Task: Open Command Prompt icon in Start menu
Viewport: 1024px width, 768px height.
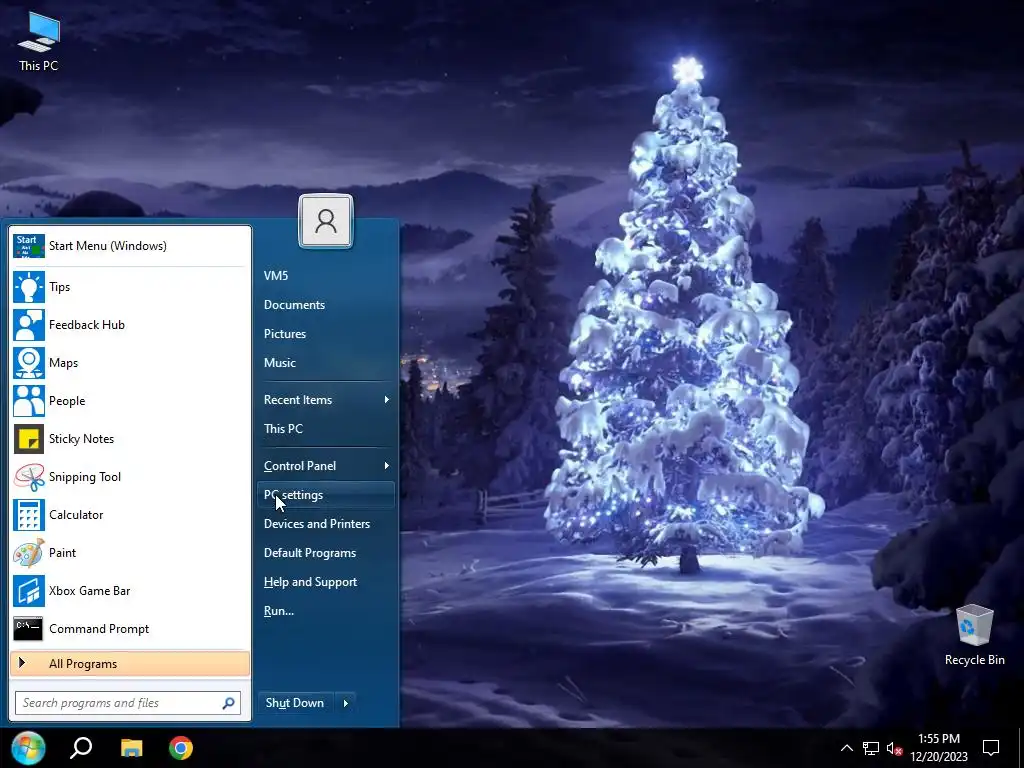Action: [x=29, y=629]
